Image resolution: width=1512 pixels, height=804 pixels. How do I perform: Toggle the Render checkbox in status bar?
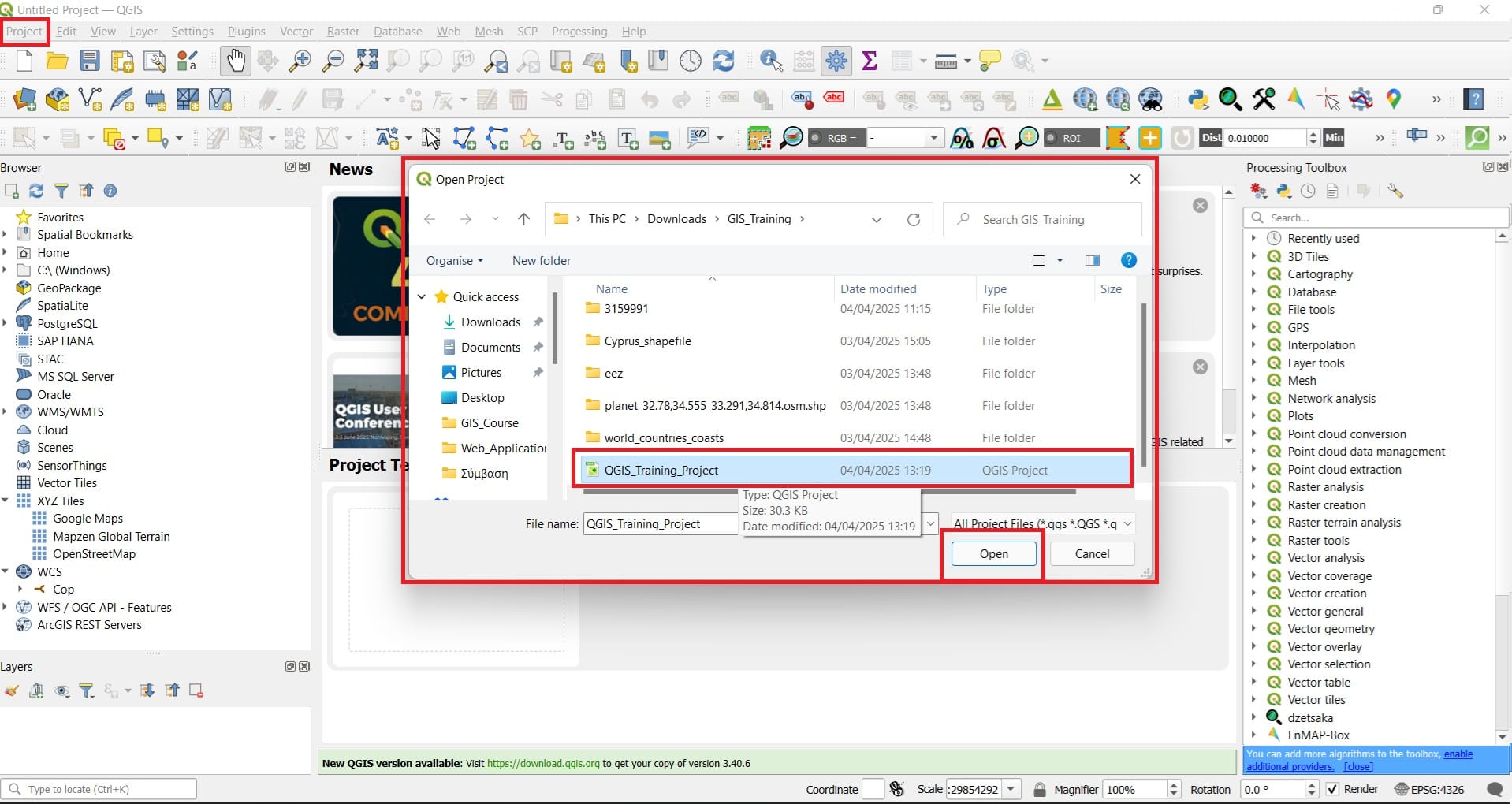1332,789
